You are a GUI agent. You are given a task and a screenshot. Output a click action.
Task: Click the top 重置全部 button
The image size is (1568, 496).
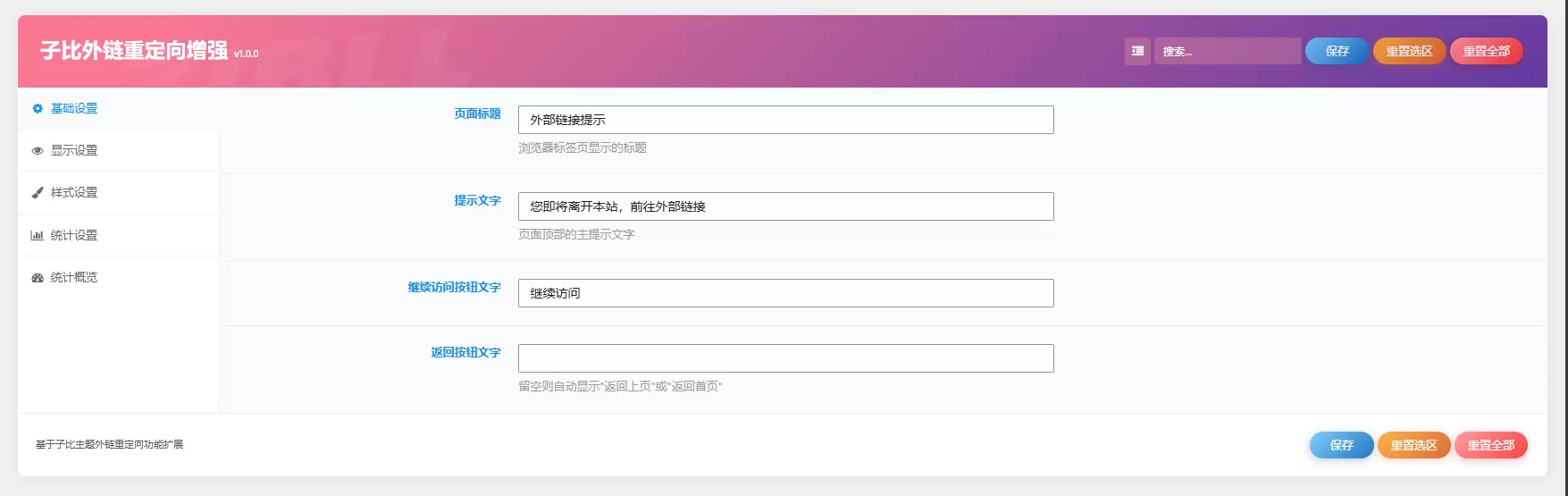(1486, 51)
